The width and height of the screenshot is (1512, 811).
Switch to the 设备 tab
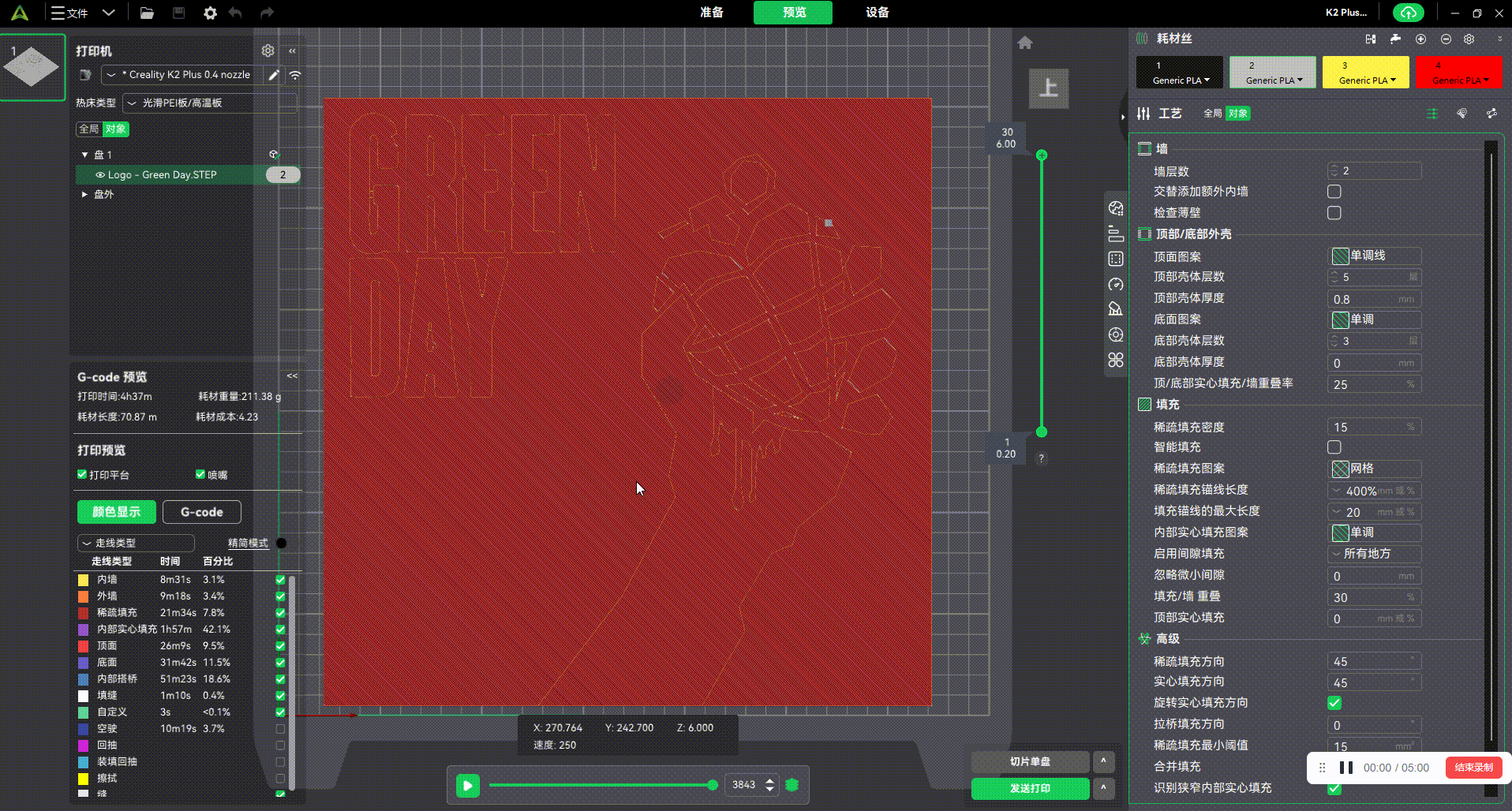pos(878,13)
